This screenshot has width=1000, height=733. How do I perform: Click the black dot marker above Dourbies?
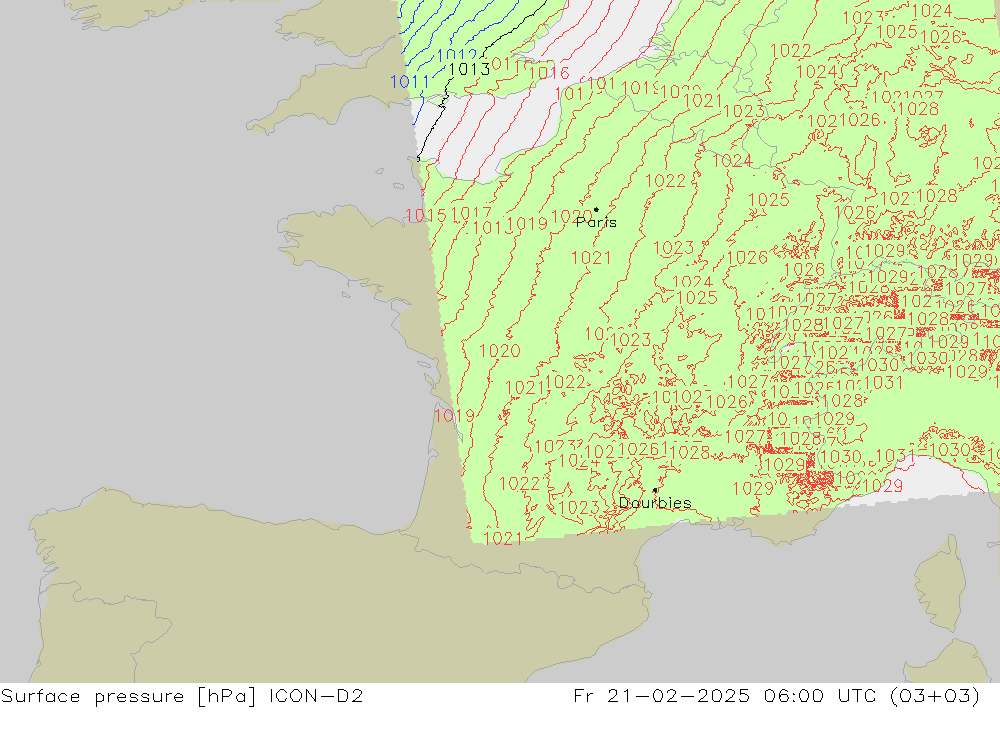pos(655,490)
